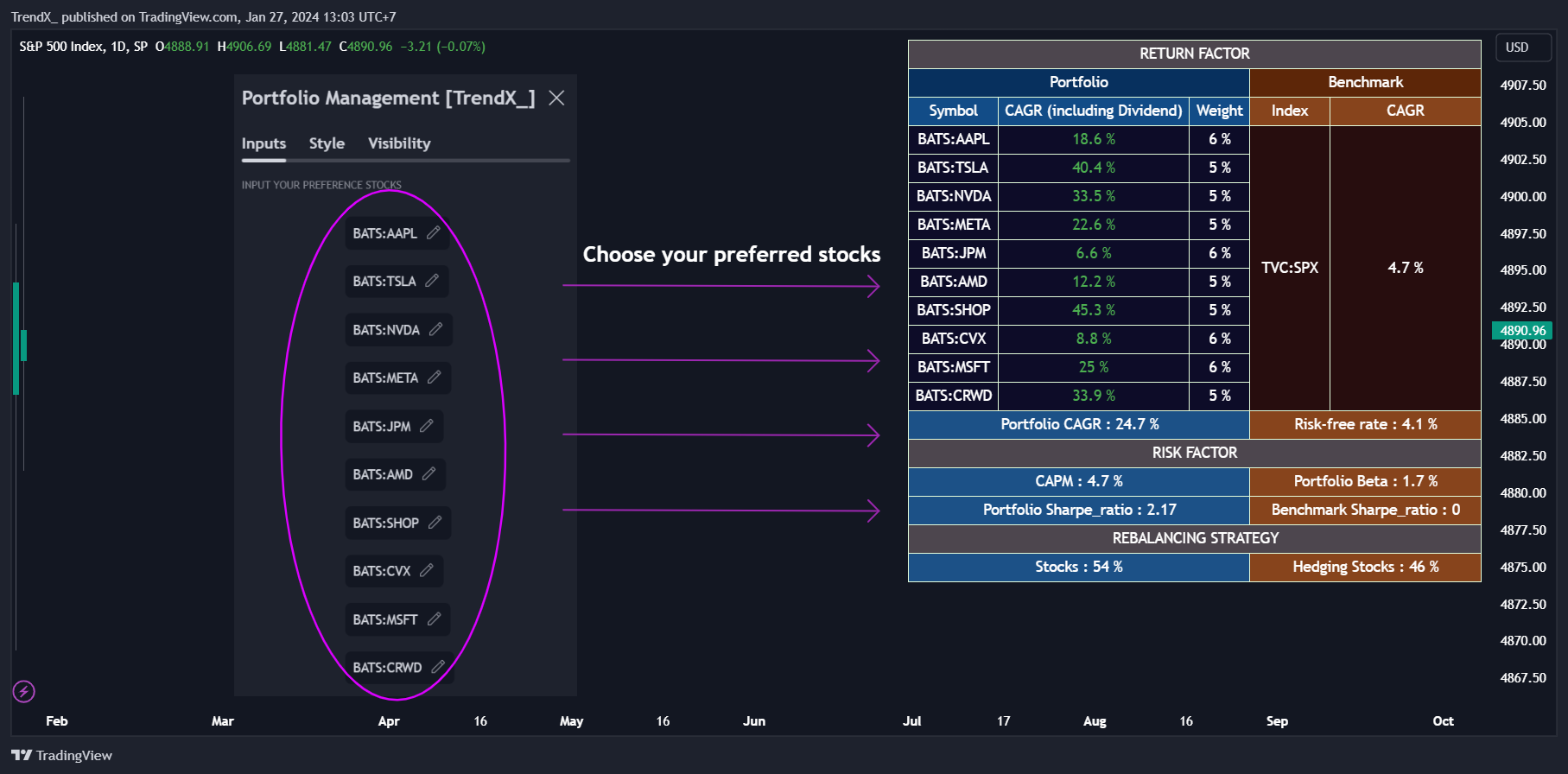Image resolution: width=1568 pixels, height=774 pixels.
Task: Open the USD currency selector
Action: click(1523, 48)
